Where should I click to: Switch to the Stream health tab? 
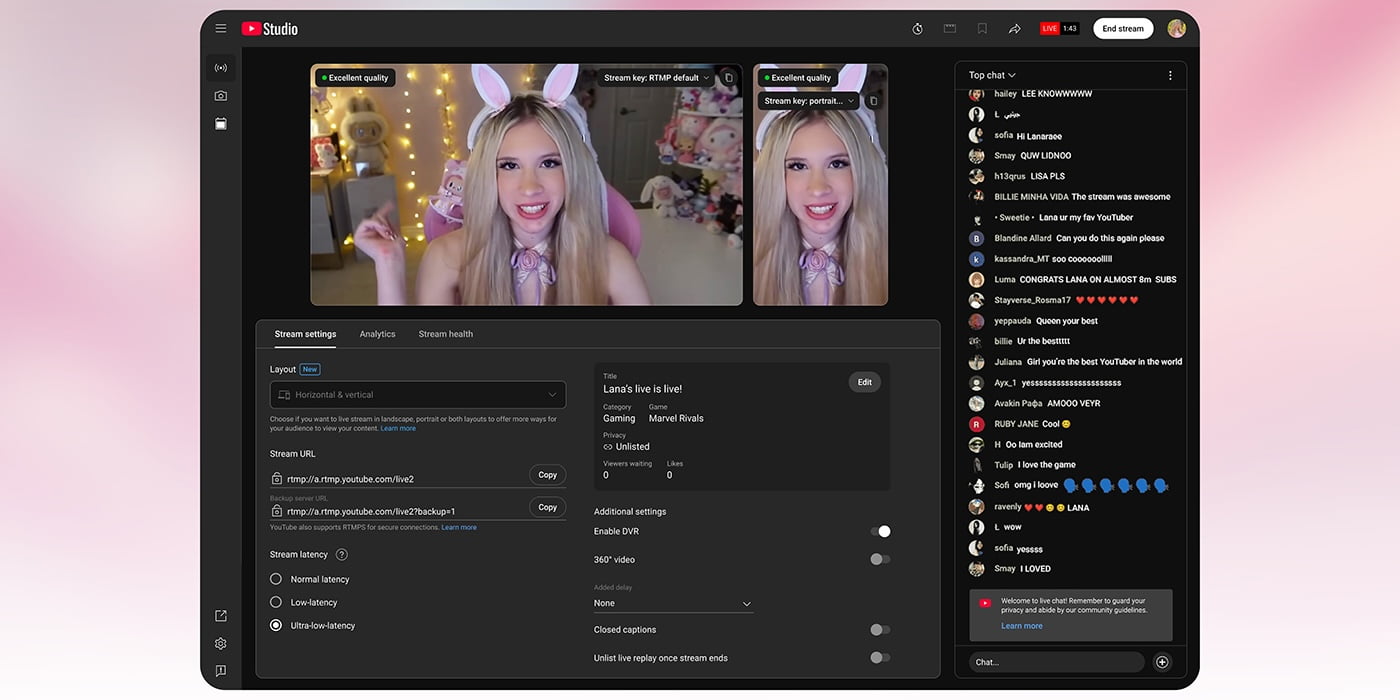(446, 334)
